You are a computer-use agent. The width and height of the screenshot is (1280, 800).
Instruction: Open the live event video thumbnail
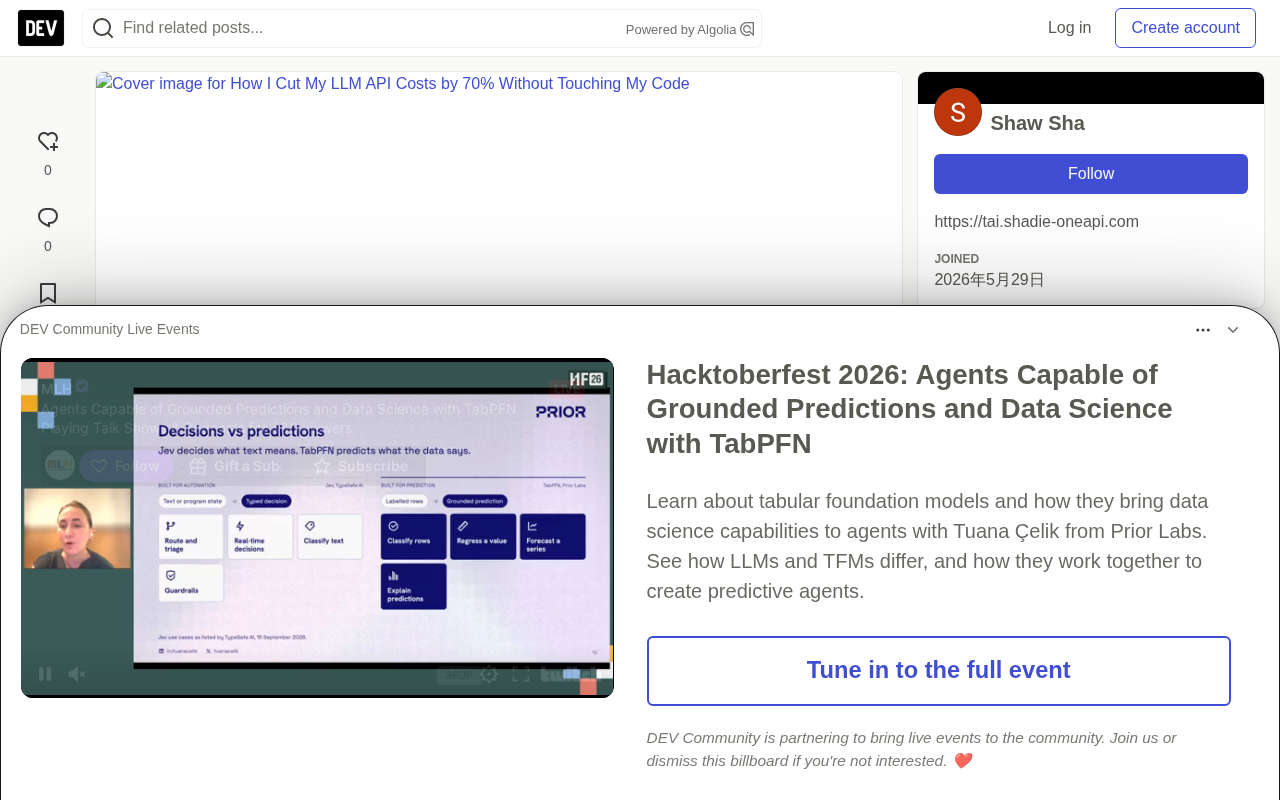click(x=317, y=528)
